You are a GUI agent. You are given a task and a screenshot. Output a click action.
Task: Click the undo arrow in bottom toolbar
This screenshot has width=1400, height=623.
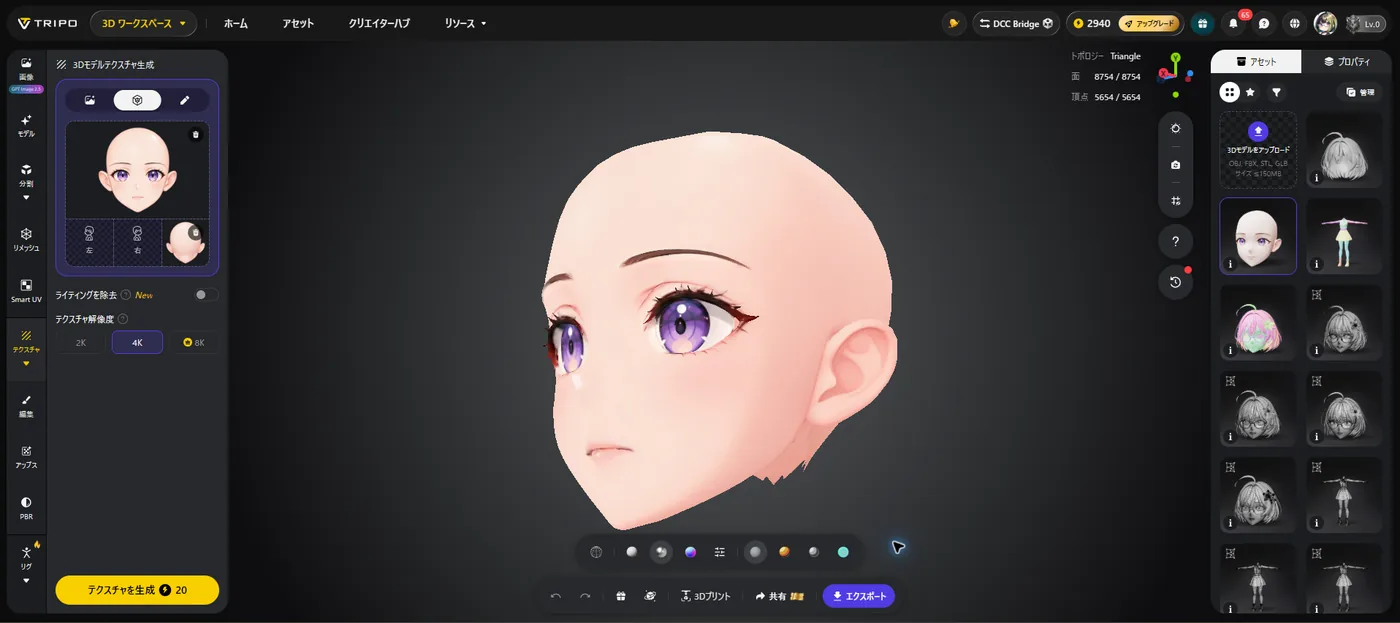pyautogui.click(x=556, y=596)
